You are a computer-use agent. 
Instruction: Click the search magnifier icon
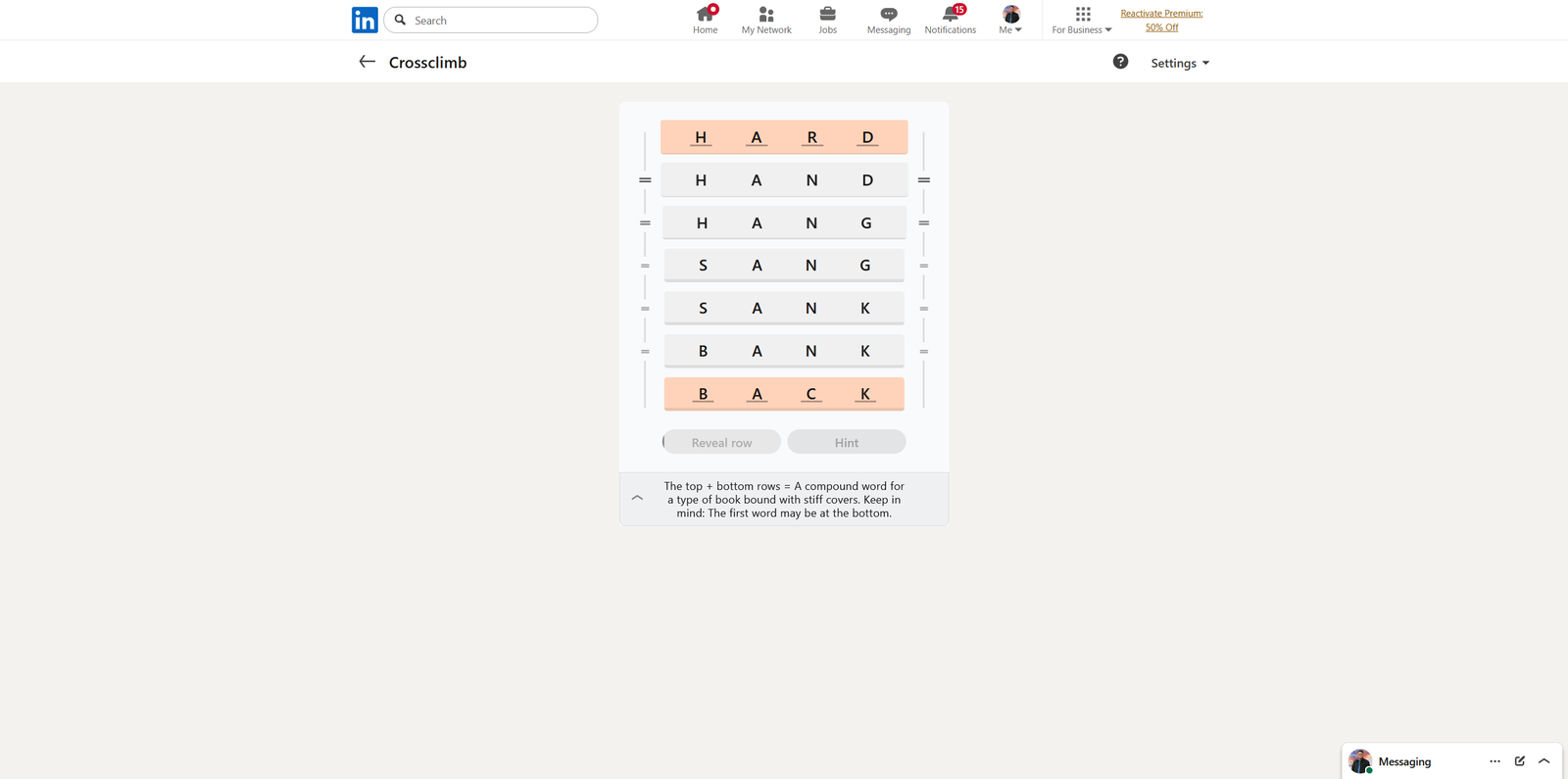(400, 20)
